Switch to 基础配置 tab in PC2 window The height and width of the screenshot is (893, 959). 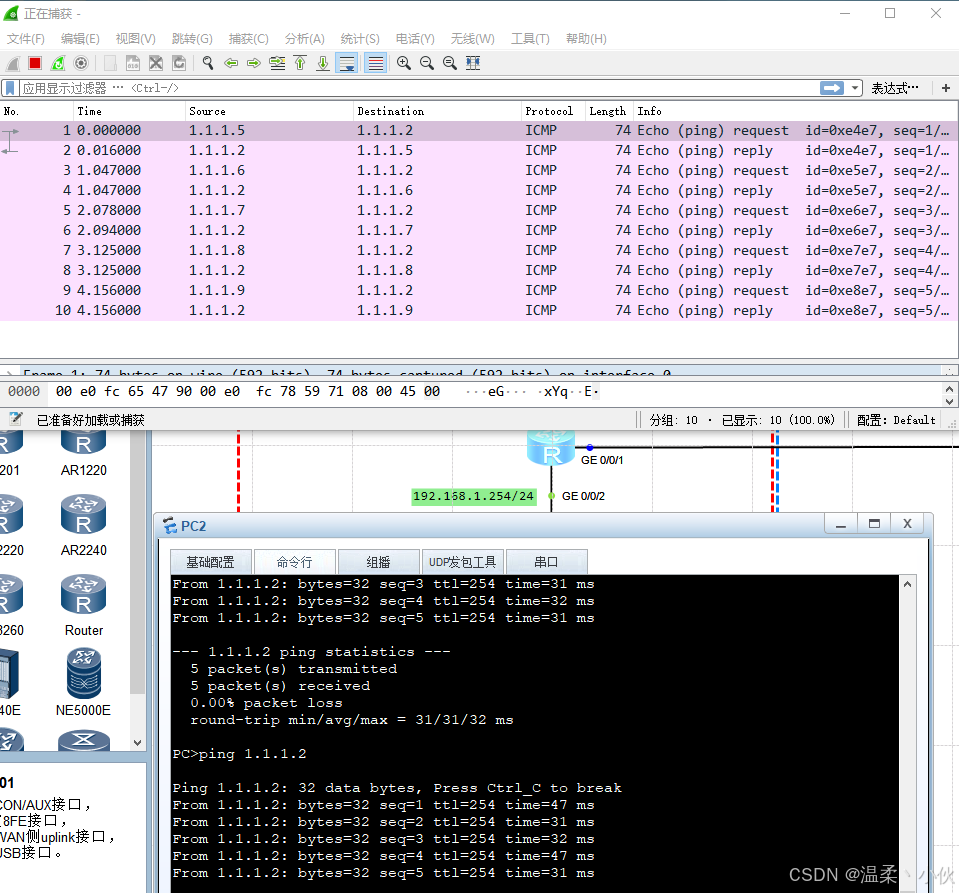pyautogui.click(x=210, y=562)
